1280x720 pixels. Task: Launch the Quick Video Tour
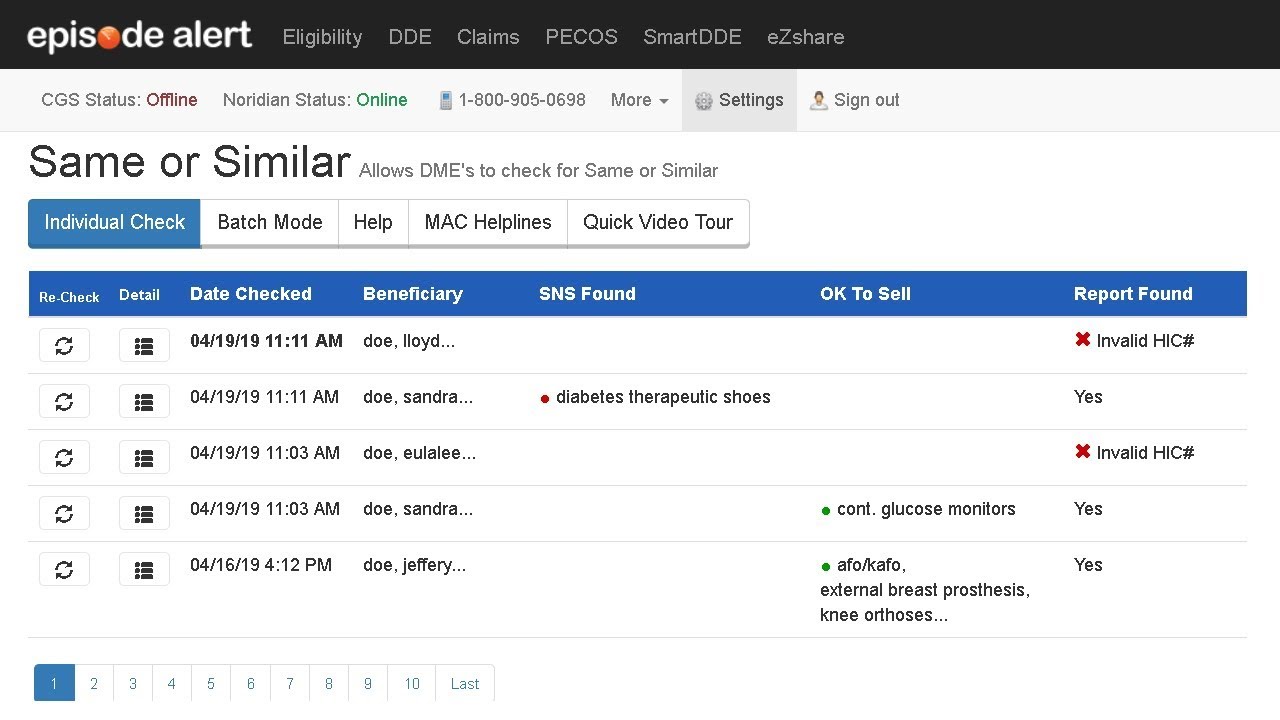coord(658,223)
